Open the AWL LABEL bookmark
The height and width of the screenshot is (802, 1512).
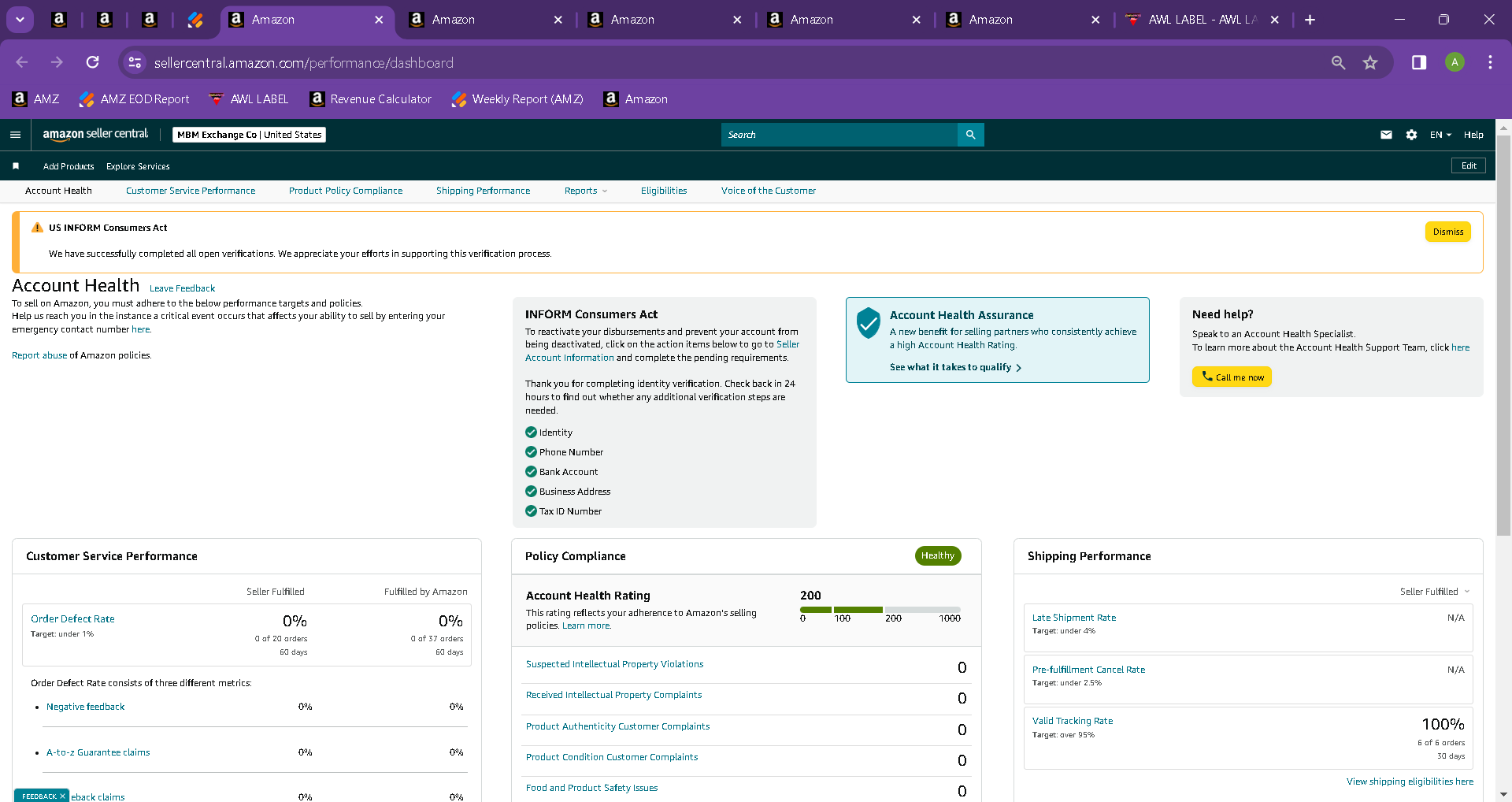(248, 99)
